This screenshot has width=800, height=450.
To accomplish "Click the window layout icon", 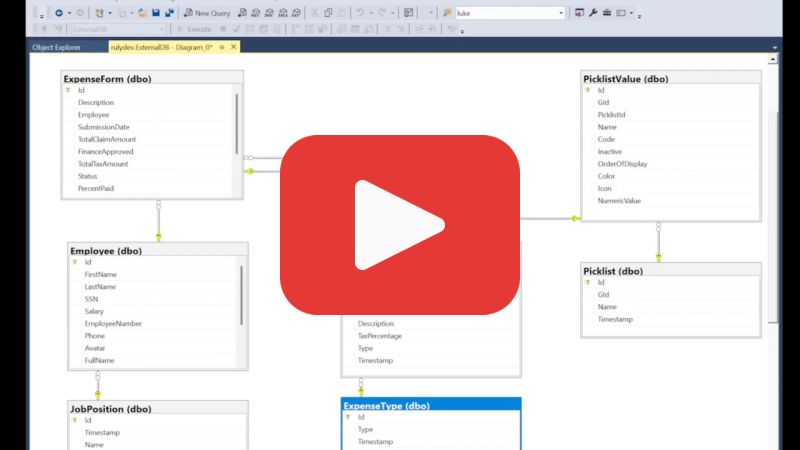I will tap(621, 13).
